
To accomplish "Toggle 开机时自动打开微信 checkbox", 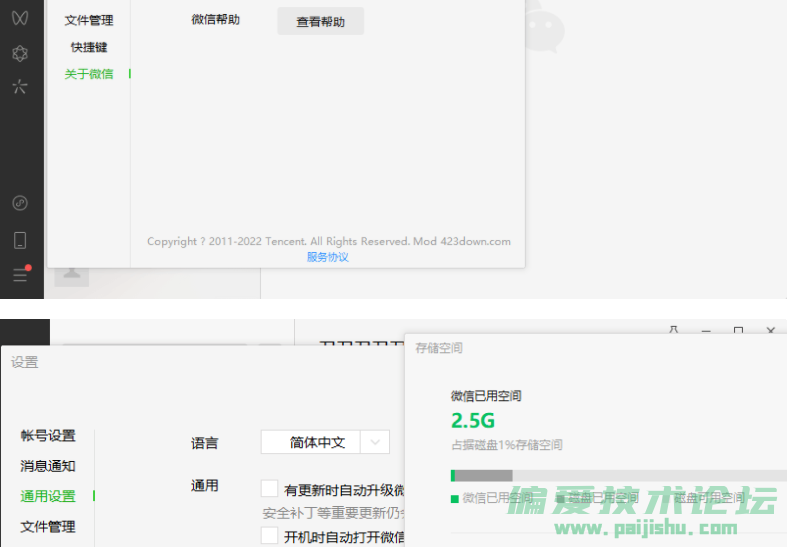I will pos(269,536).
